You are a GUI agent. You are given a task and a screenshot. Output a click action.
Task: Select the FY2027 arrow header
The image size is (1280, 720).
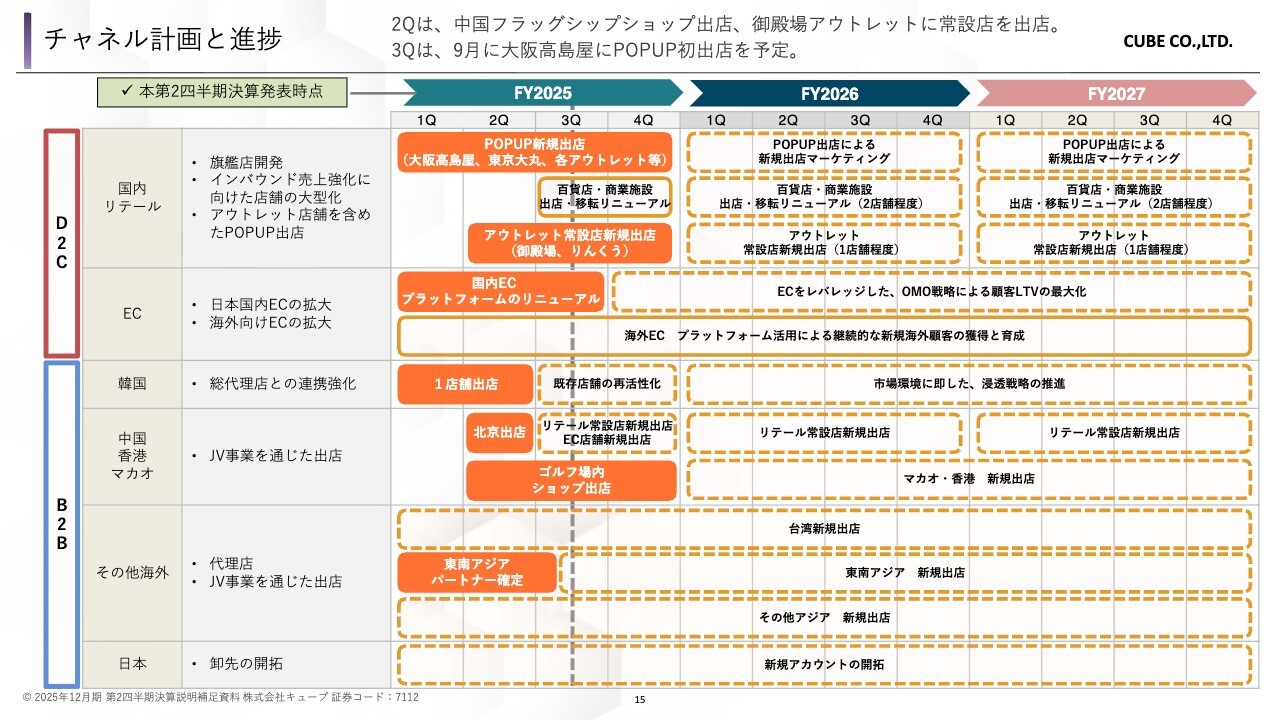tap(1116, 93)
